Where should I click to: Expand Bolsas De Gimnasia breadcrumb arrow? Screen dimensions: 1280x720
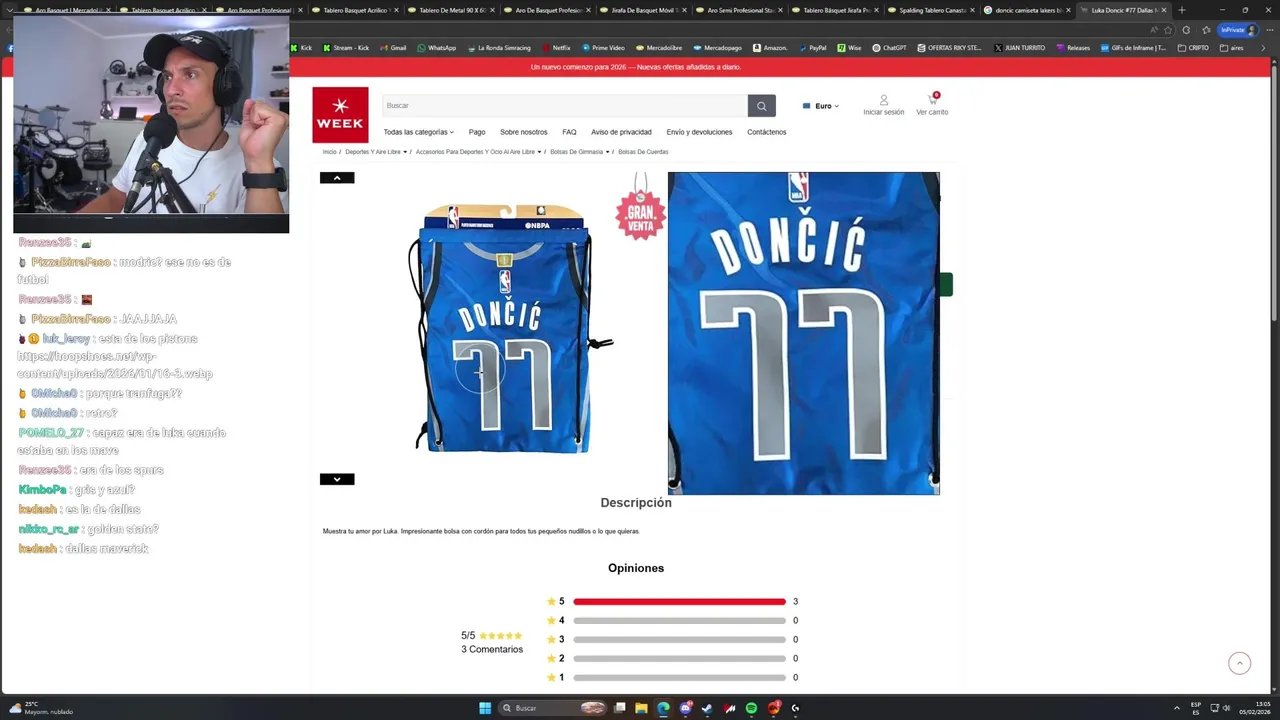(607, 152)
